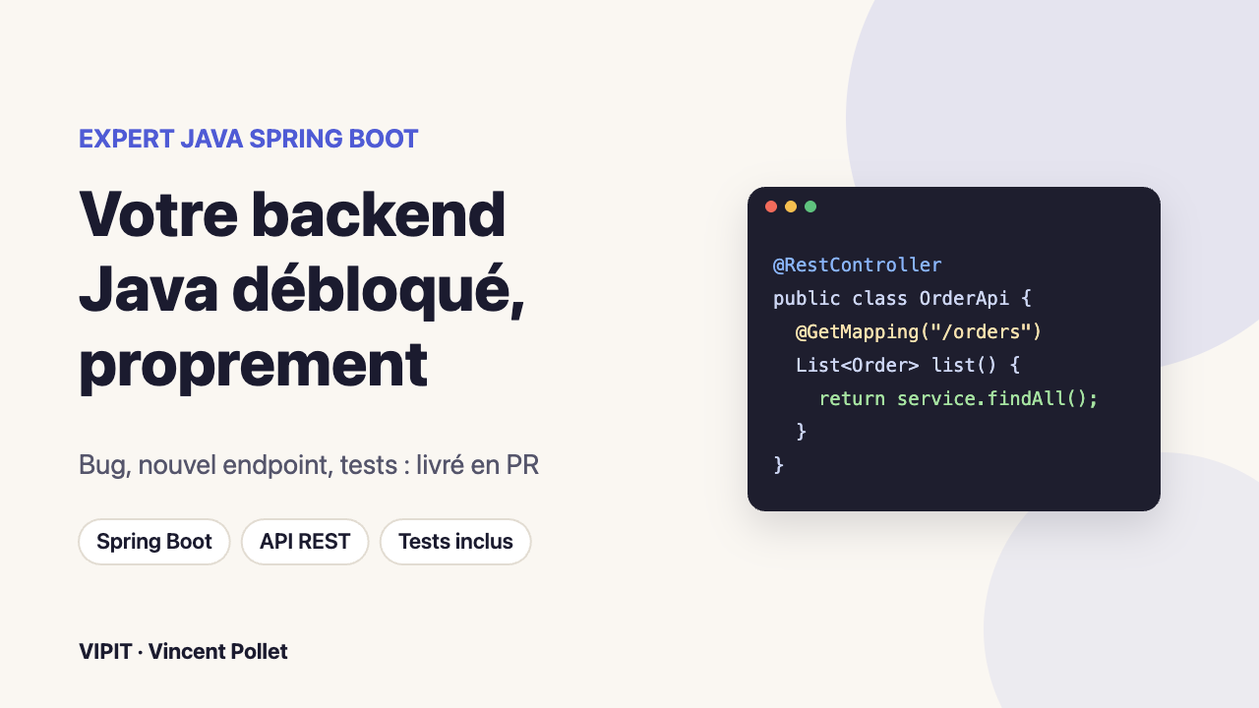Click subtitle 'Bug, nouvel endpoint, tests : livré en PR'

309,465
